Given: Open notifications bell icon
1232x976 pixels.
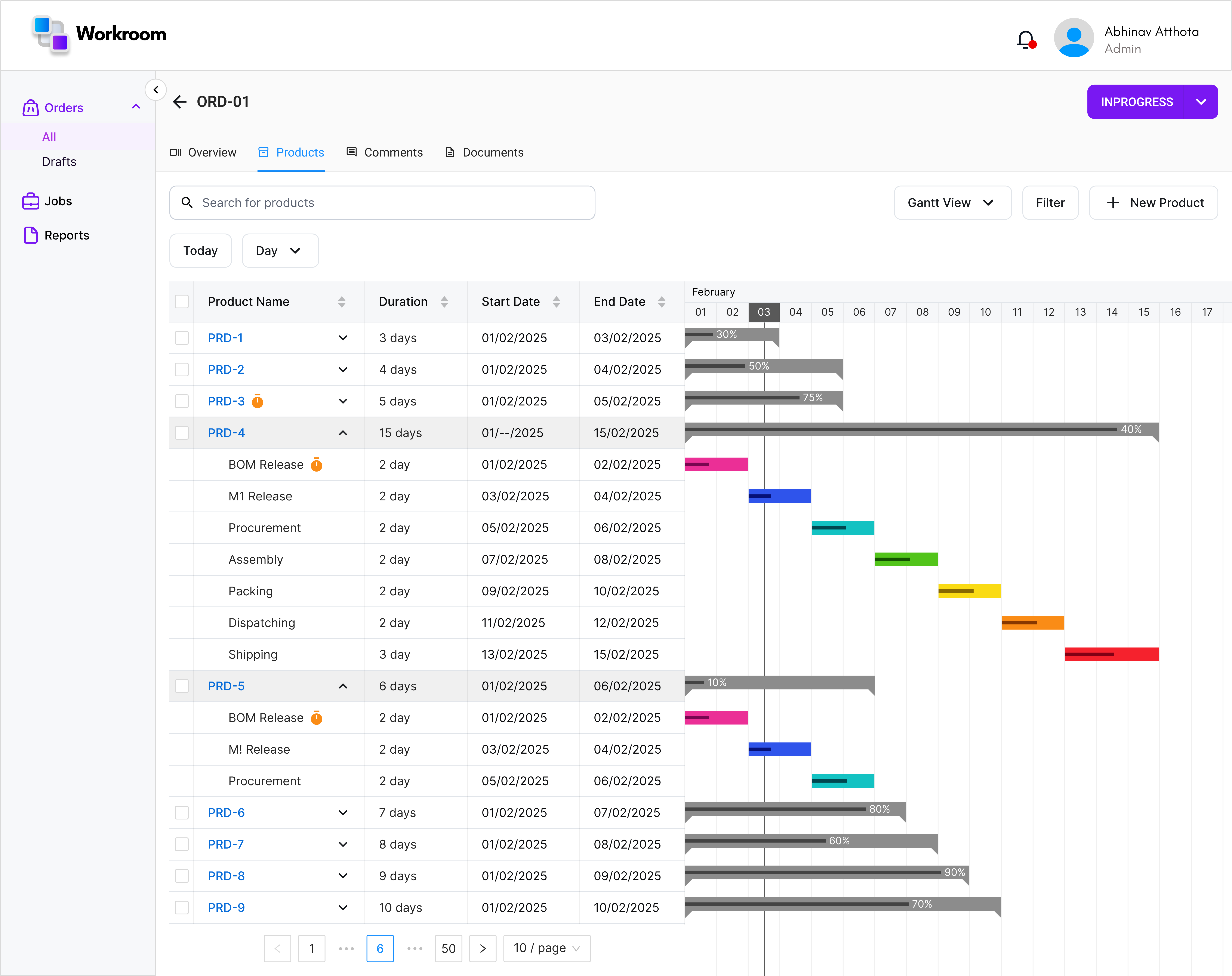Looking at the screenshot, I should [x=1025, y=39].
